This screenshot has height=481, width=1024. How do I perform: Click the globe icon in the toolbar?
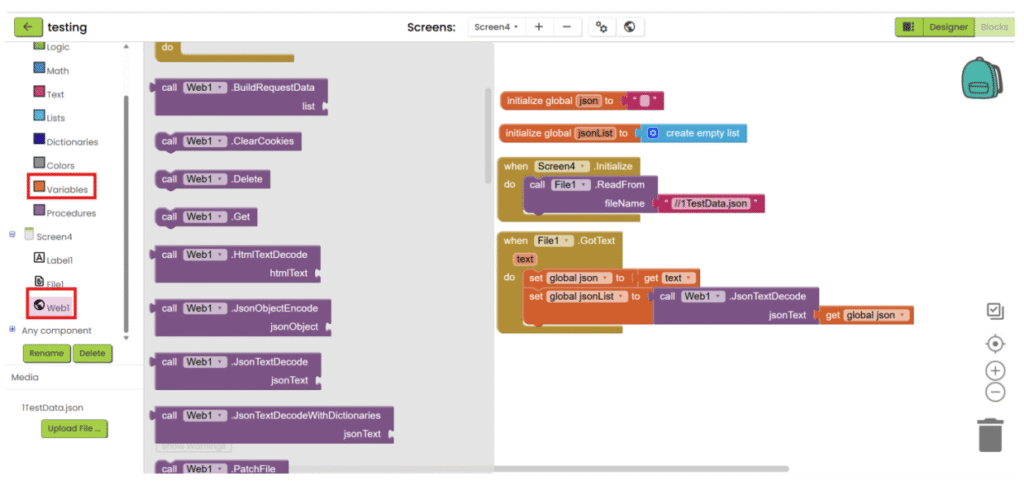[x=629, y=27]
